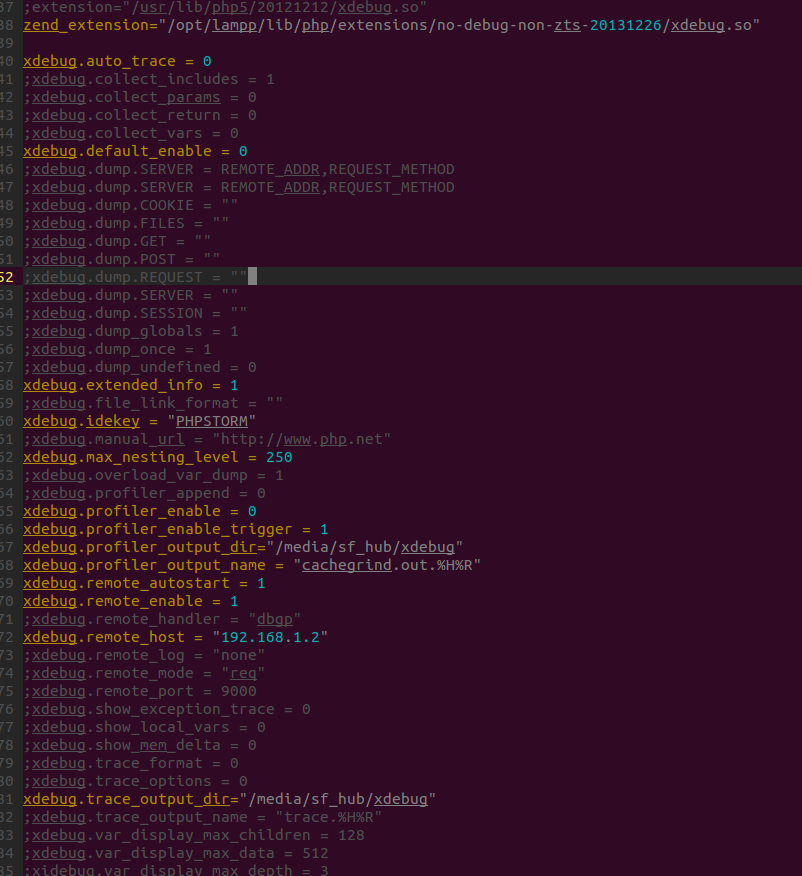Image resolution: width=802 pixels, height=876 pixels.
Task: Click the ';xdebug.profiler_append = 0' line
Action: click(x=145, y=493)
